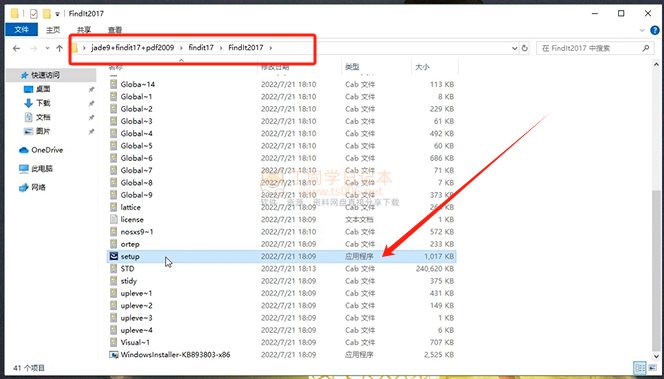Select 快速访问 in navigation pane
The image size is (664, 379).
(45, 75)
